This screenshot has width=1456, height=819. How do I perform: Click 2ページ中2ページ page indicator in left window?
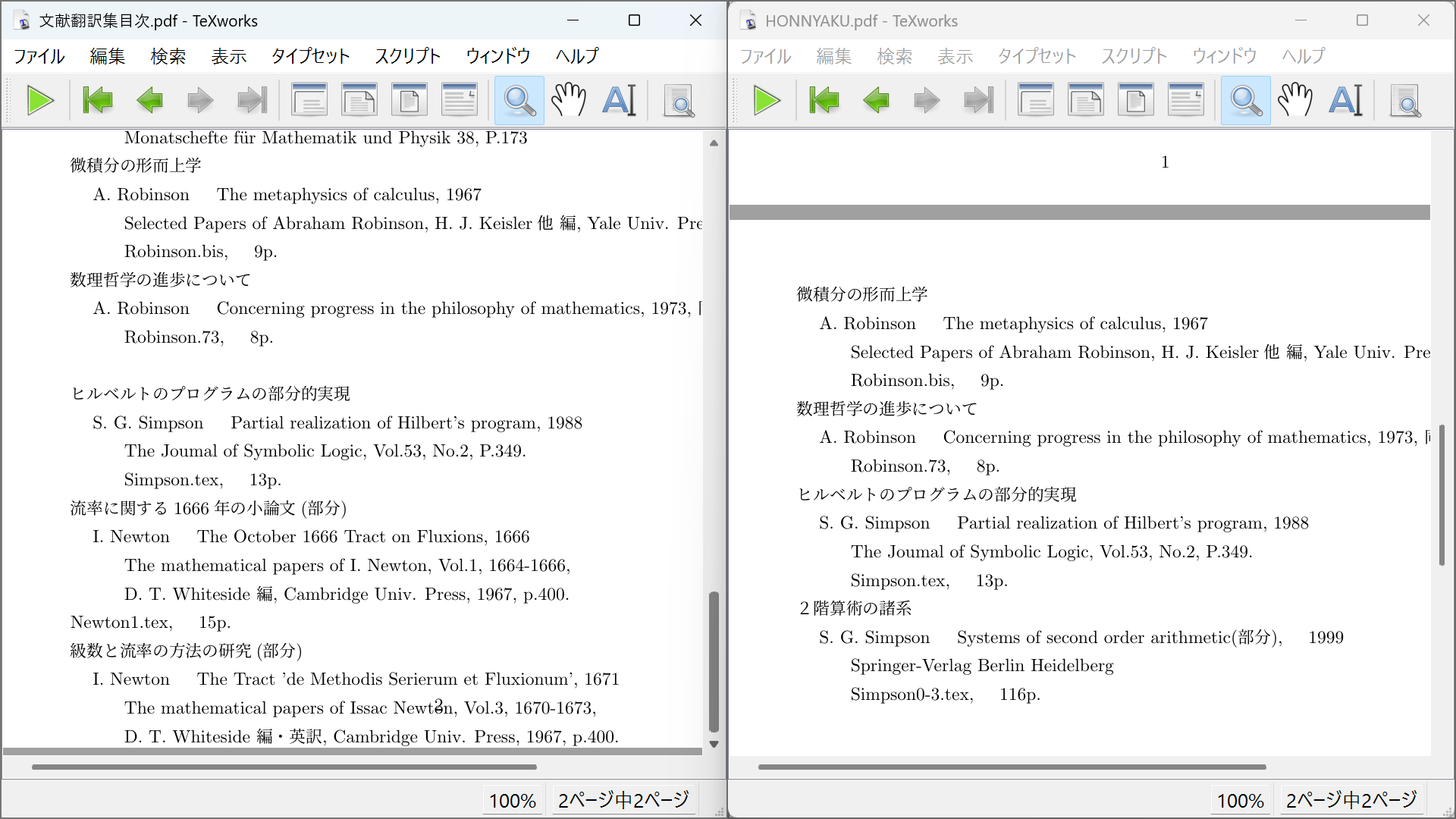point(623,801)
